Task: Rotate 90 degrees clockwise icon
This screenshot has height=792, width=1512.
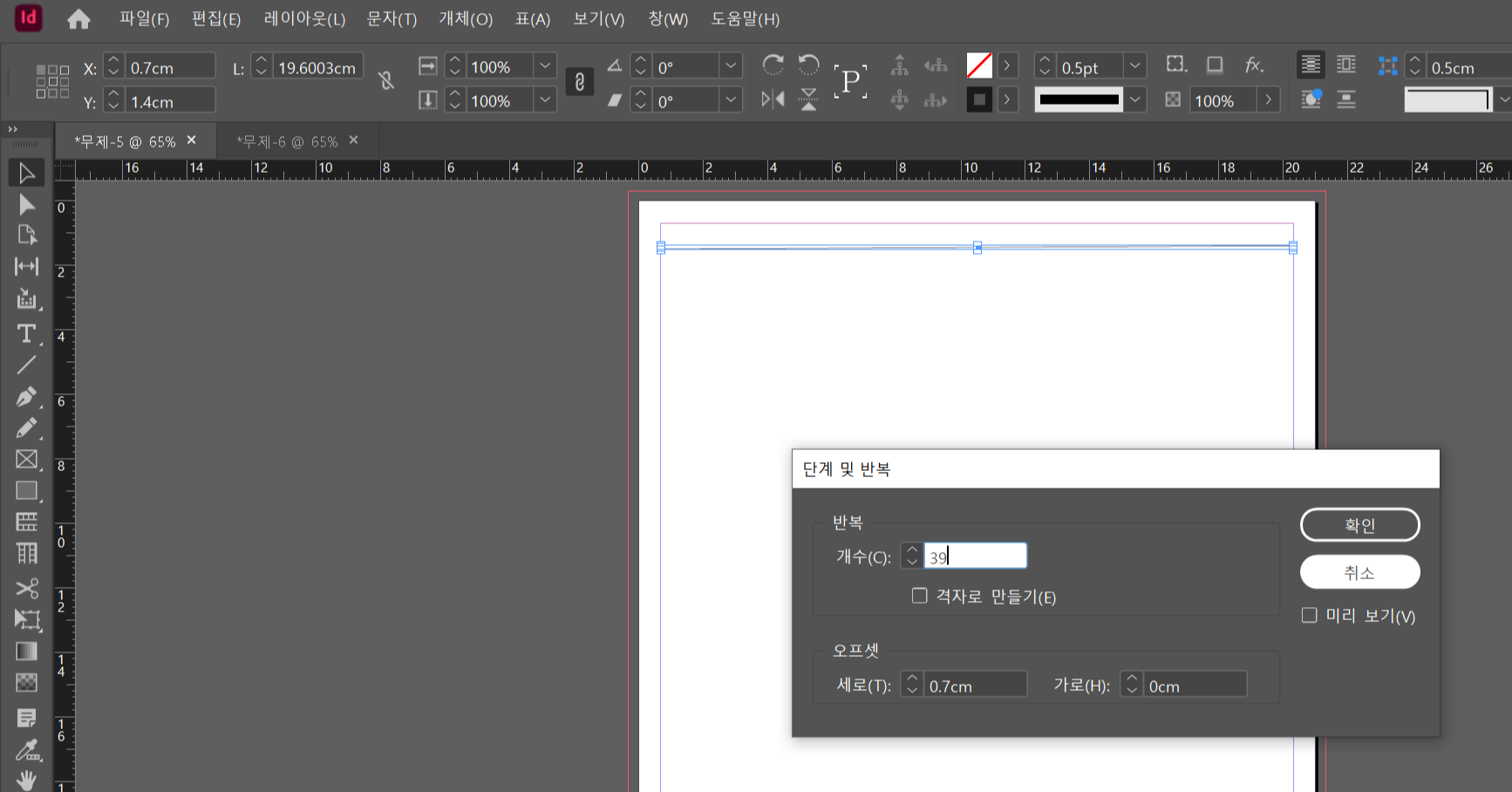Action: [773, 65]
